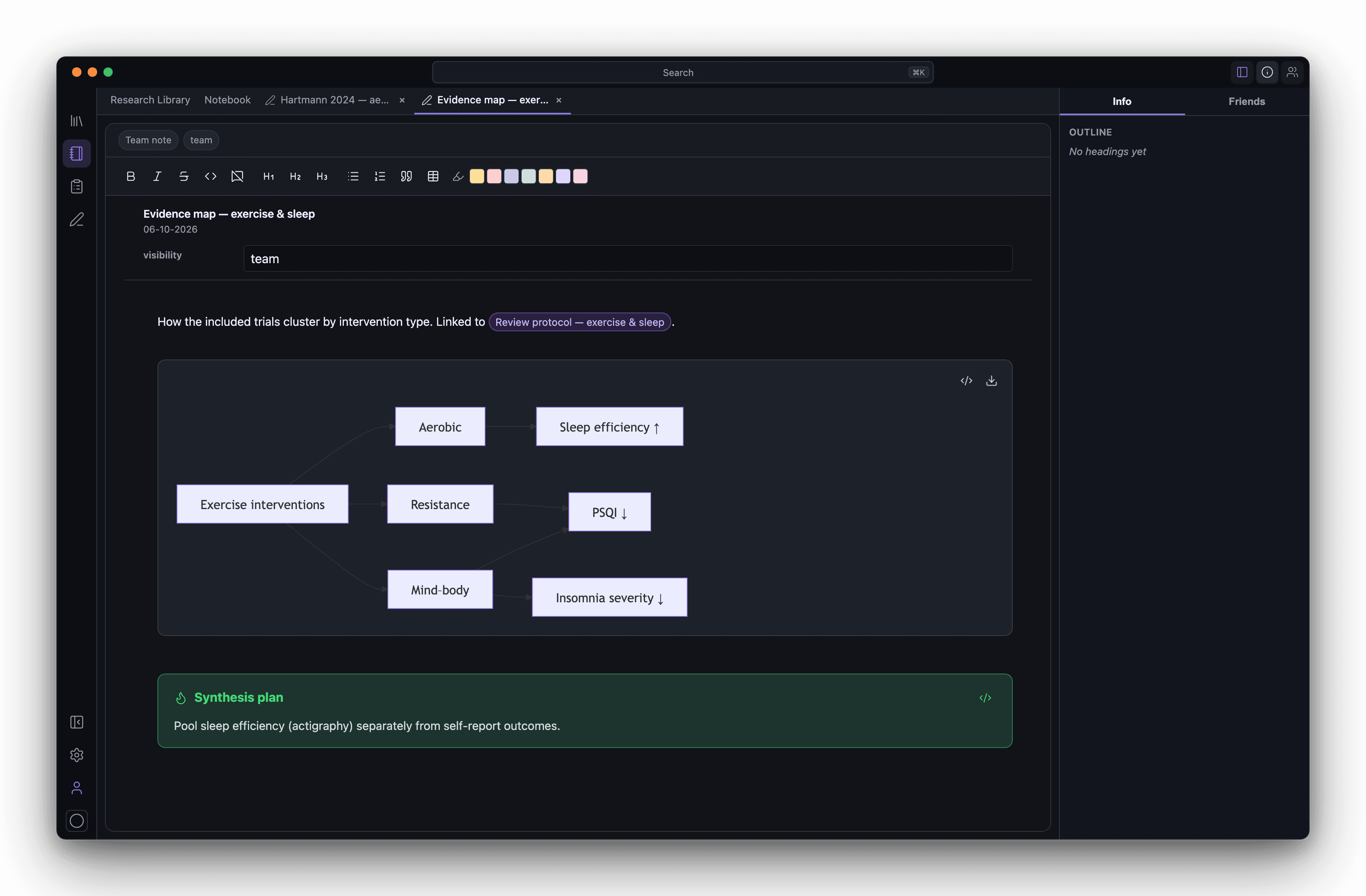The width and height of the screenshot is (1366, 896).
Task: Pick the last pink highlight swatch
Action: (580, 176)
